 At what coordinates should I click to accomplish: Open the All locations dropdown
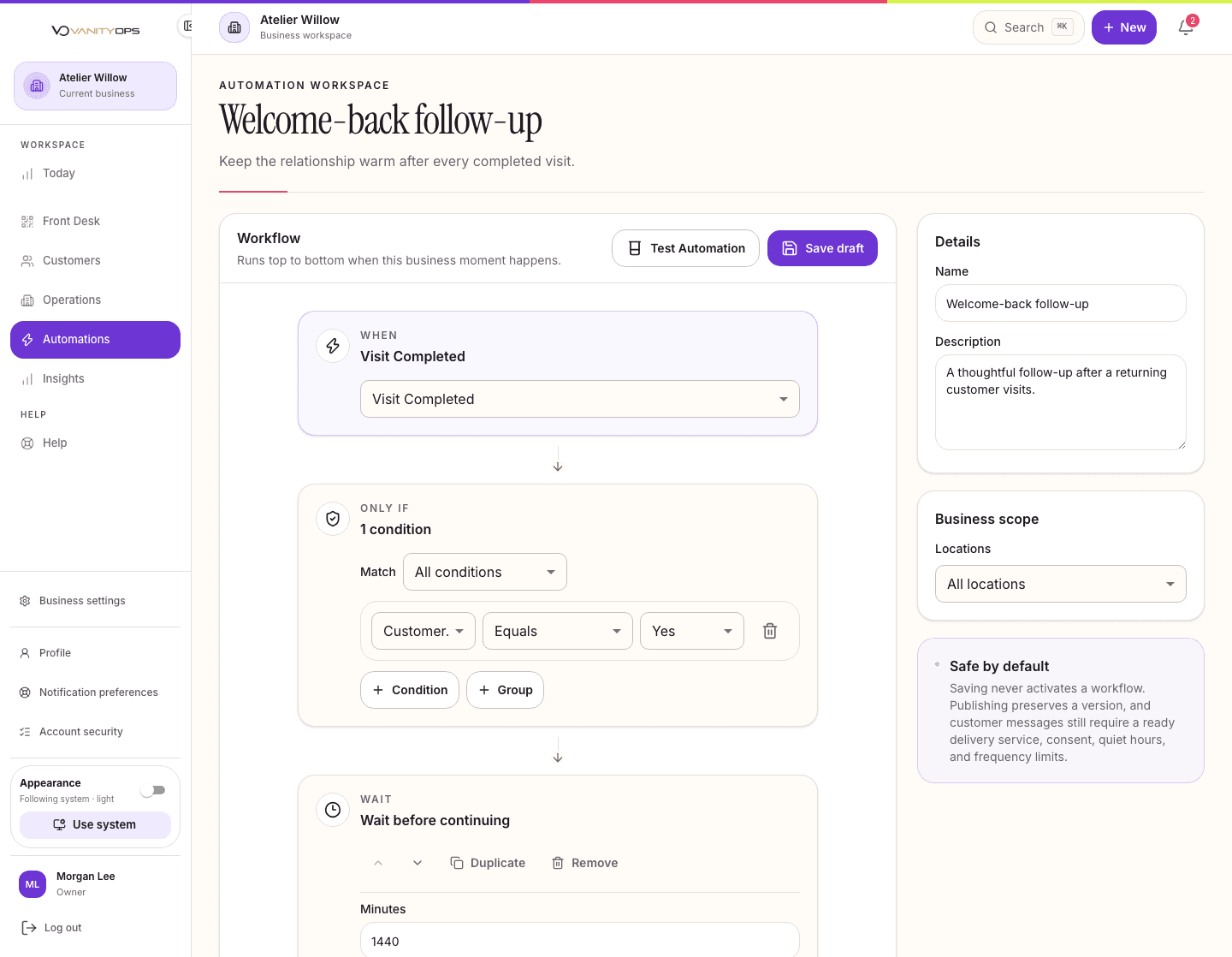click(1061, 584)
